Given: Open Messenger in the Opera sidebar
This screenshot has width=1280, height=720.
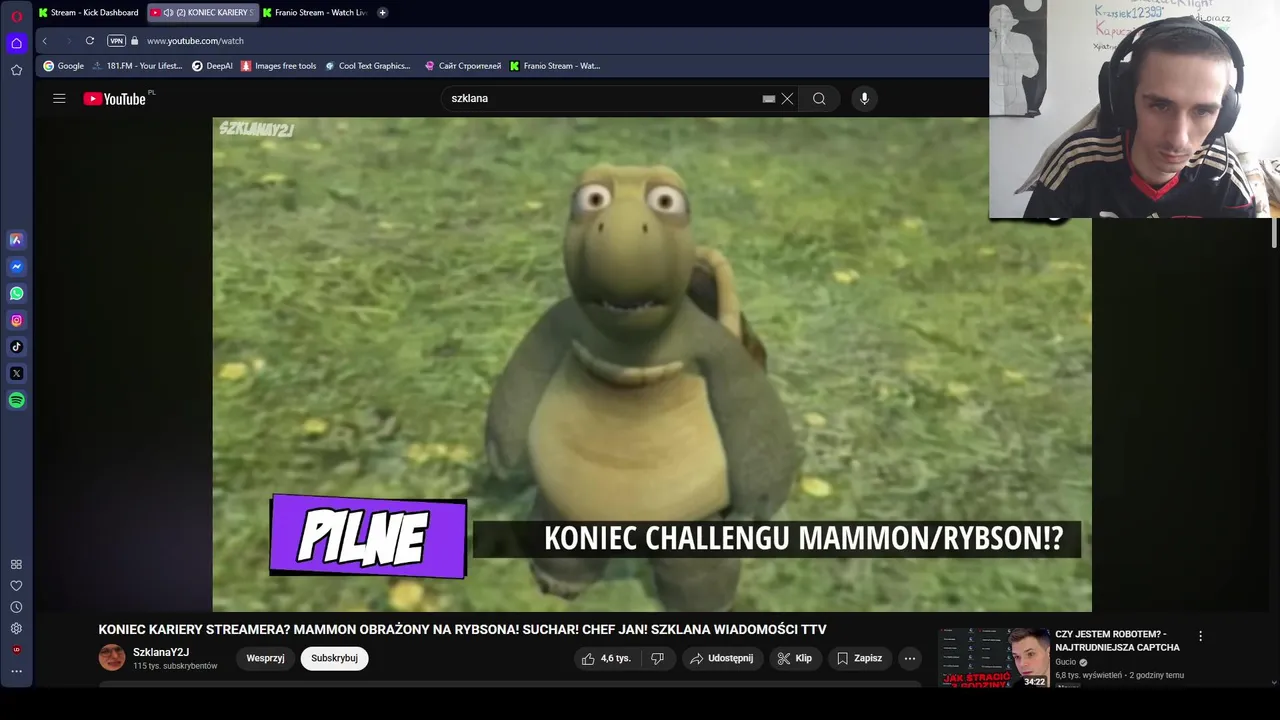Looking at the screenshot, I should (x=17, y=267).
